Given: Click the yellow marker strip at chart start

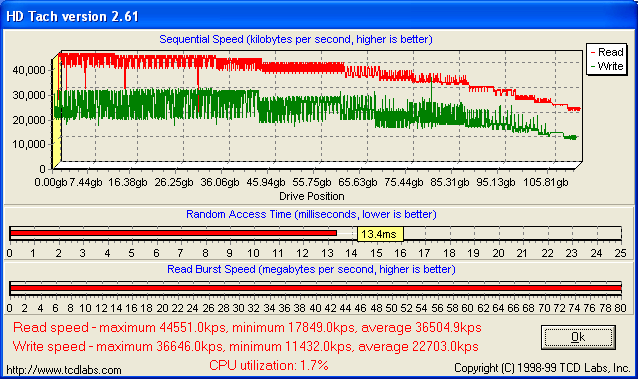Looking at the screenshot, I should point(57,112).
